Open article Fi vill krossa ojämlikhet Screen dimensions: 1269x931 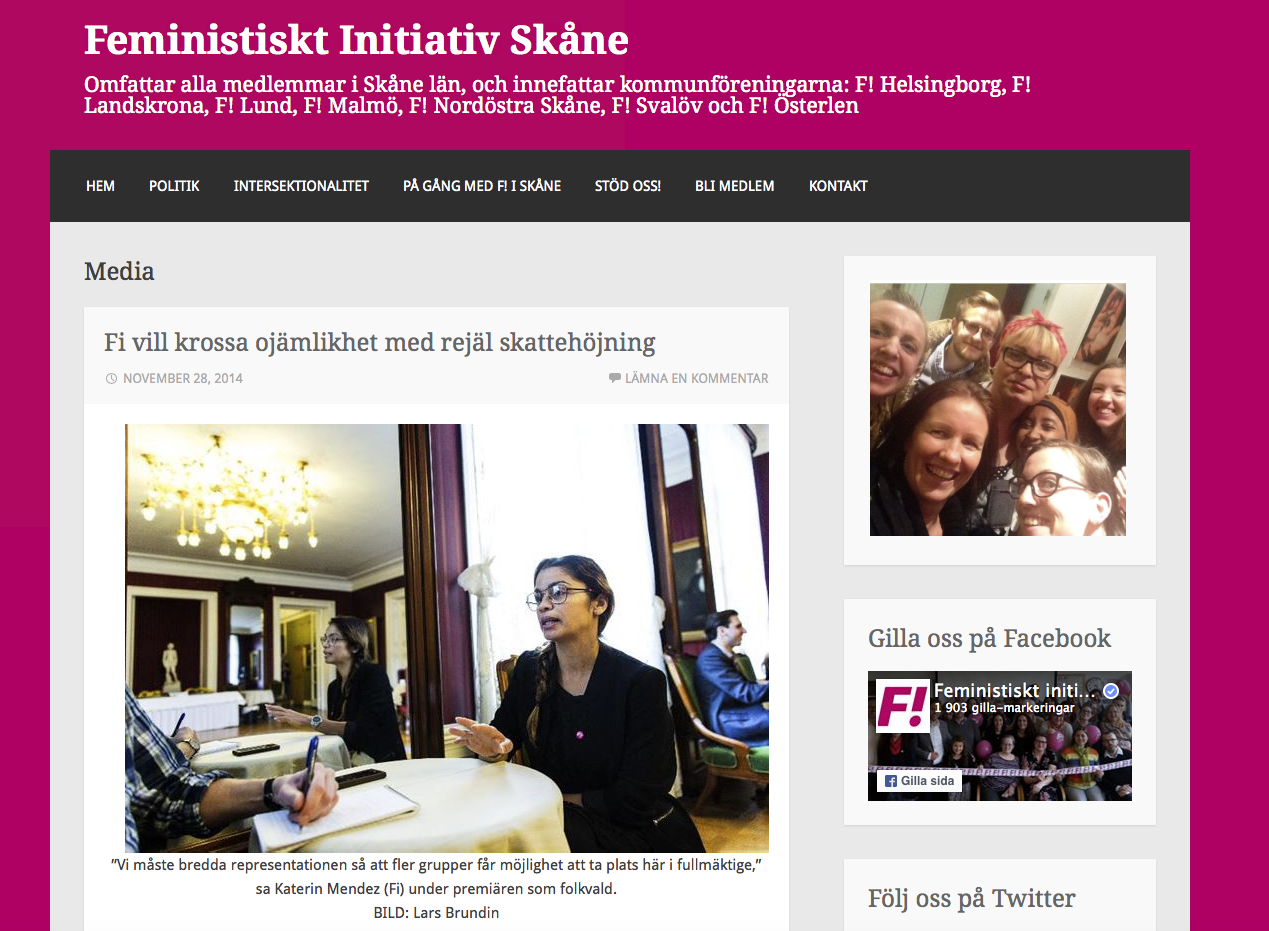[x=380, y=343]
